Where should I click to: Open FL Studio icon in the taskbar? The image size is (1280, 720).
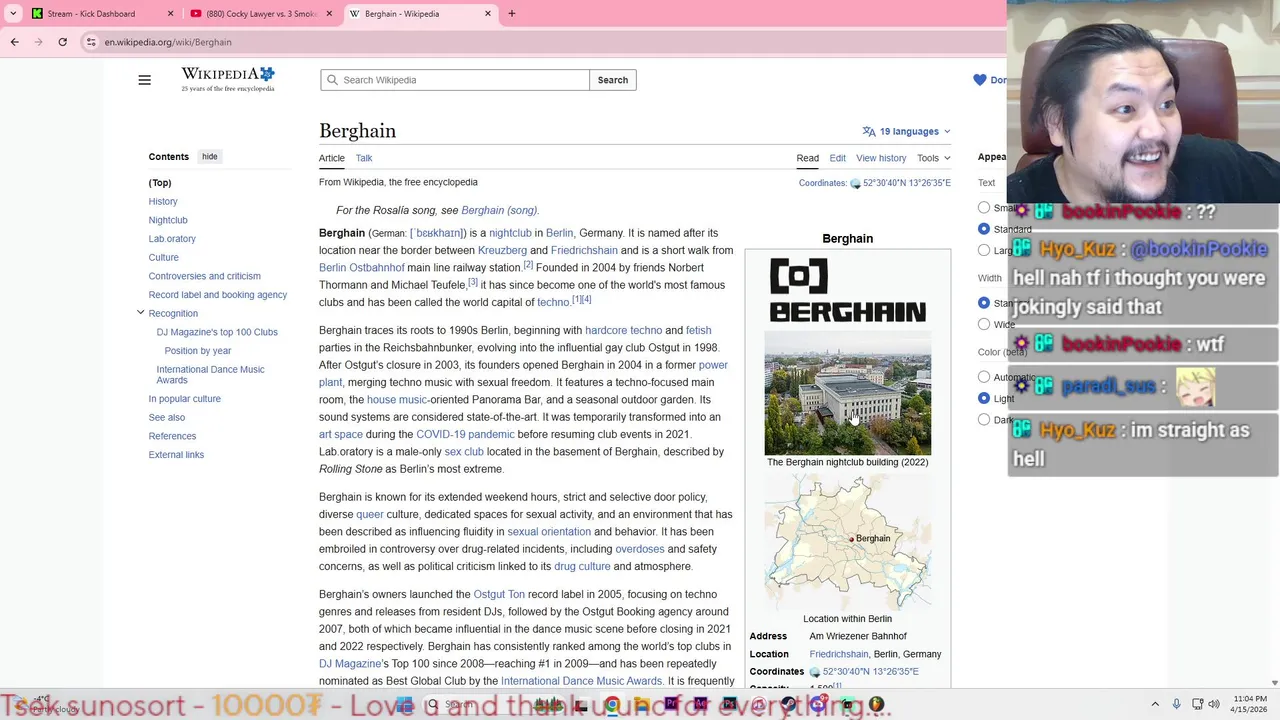click(877, 705)
